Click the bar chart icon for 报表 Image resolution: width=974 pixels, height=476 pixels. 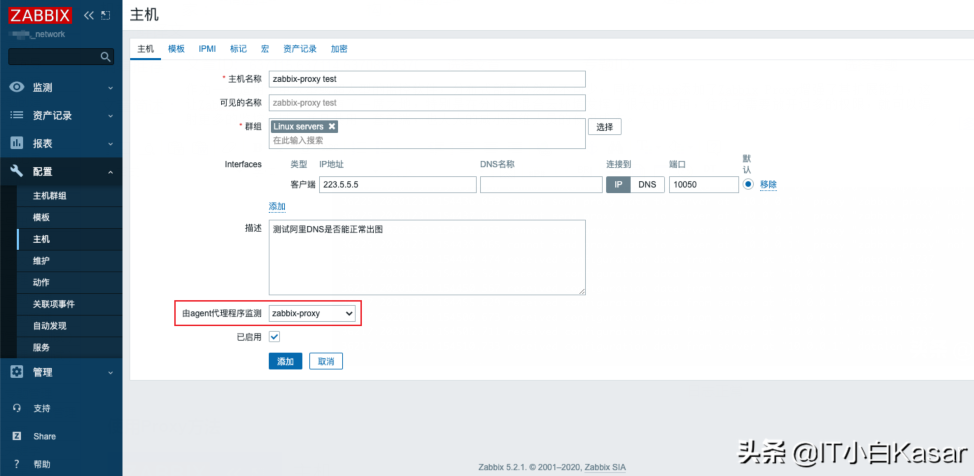(x=17, y=144)
